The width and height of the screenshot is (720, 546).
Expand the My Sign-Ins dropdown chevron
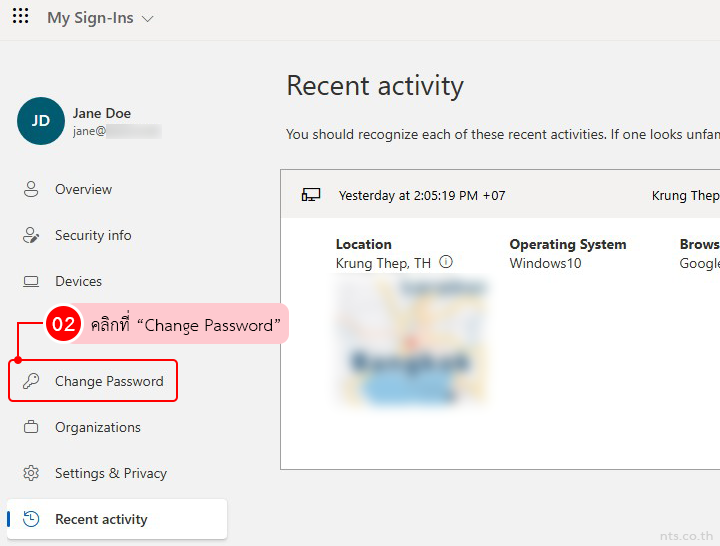click(148, 19)
